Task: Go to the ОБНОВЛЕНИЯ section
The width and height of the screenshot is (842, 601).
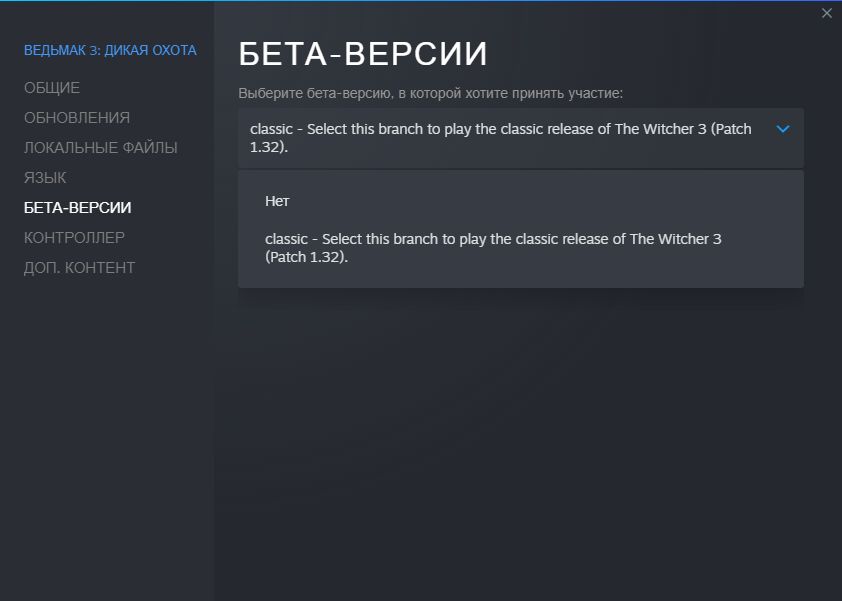Action: tap(77, 118)
